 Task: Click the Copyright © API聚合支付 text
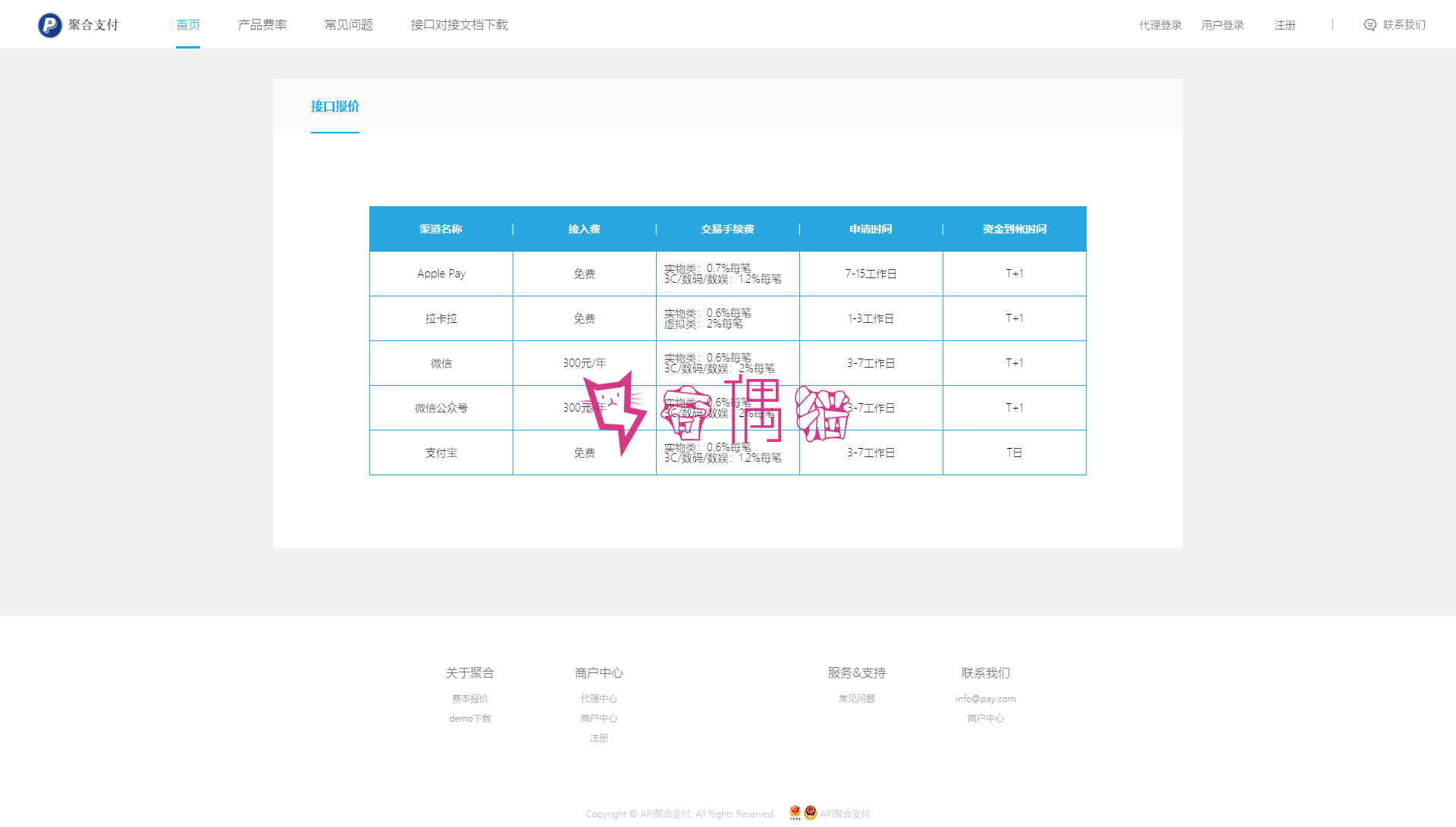pyautogui.click(x=680, y=814)
